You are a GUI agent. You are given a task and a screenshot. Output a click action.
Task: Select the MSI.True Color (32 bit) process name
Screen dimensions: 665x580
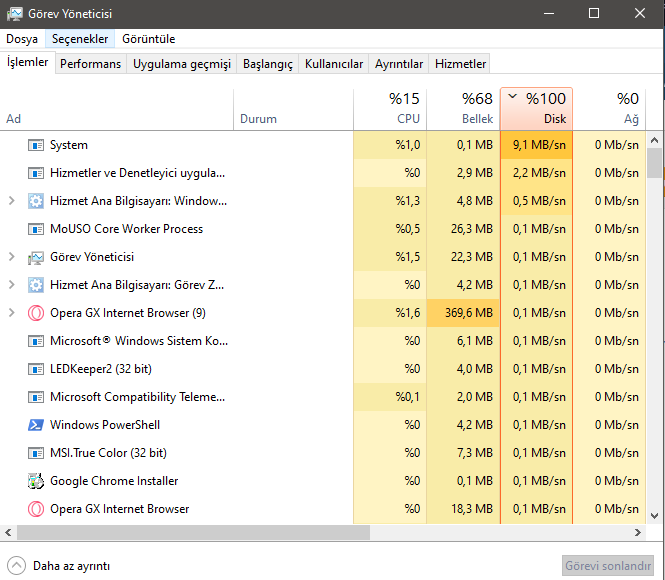tap(108, 453)
